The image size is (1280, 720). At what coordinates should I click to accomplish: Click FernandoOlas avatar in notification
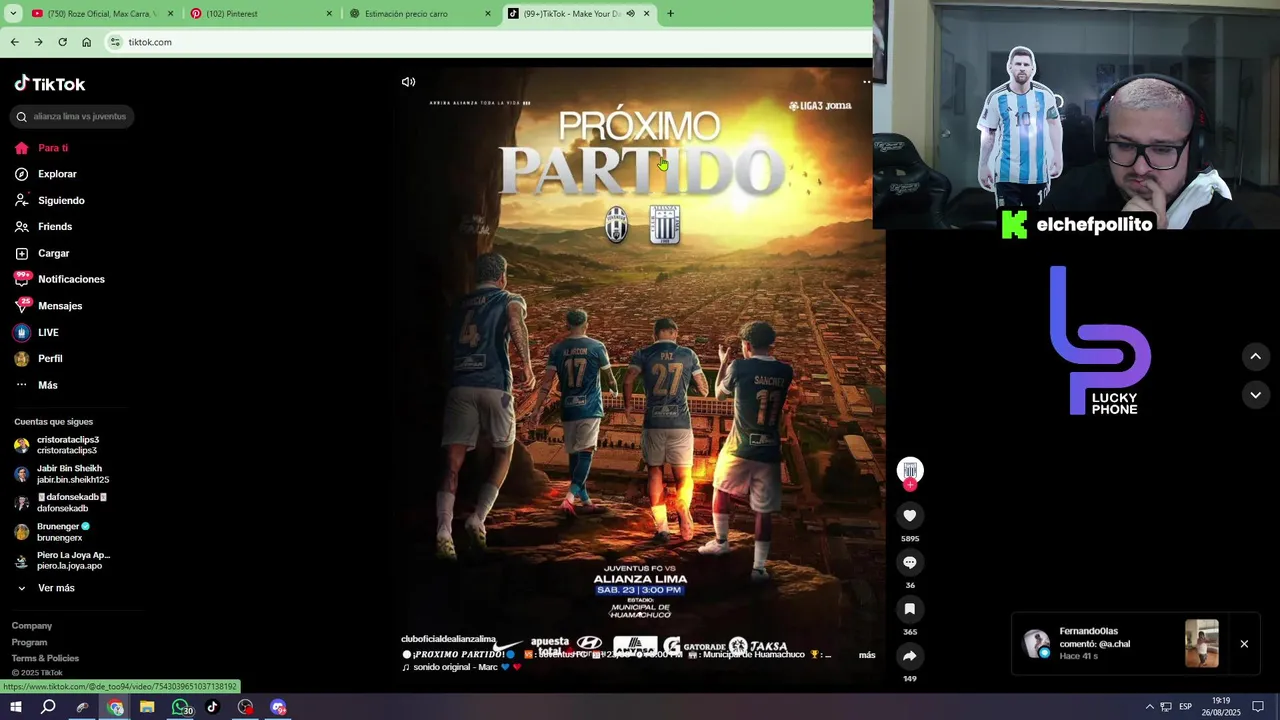pyautogui.click(x=1037, y=643)
